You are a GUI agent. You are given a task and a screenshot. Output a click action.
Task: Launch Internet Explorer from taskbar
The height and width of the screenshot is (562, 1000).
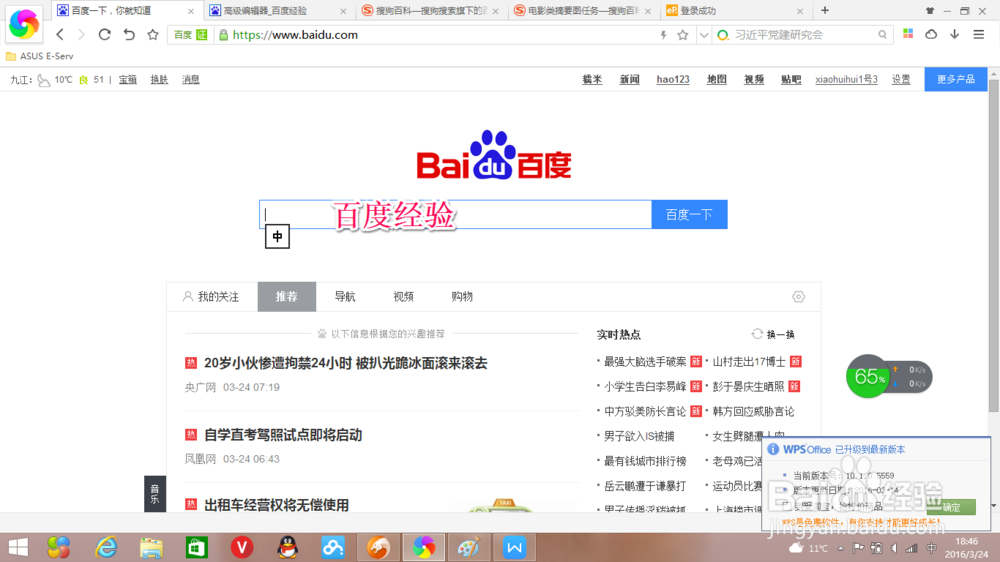106,547
